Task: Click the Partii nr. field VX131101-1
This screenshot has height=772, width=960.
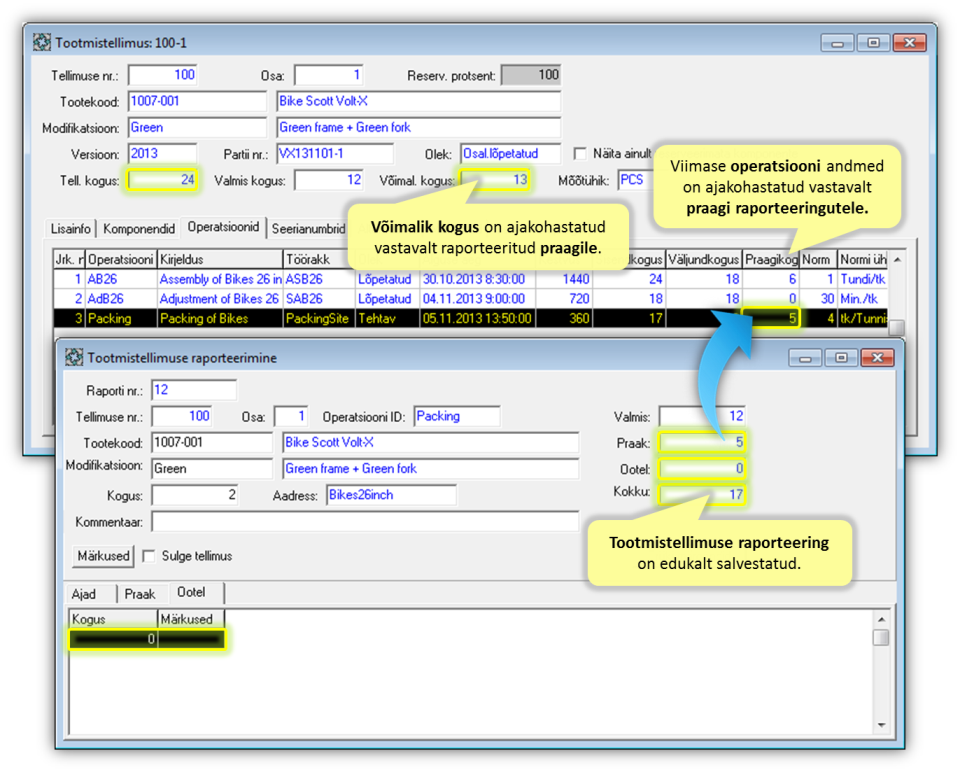Action: (335, 153)
